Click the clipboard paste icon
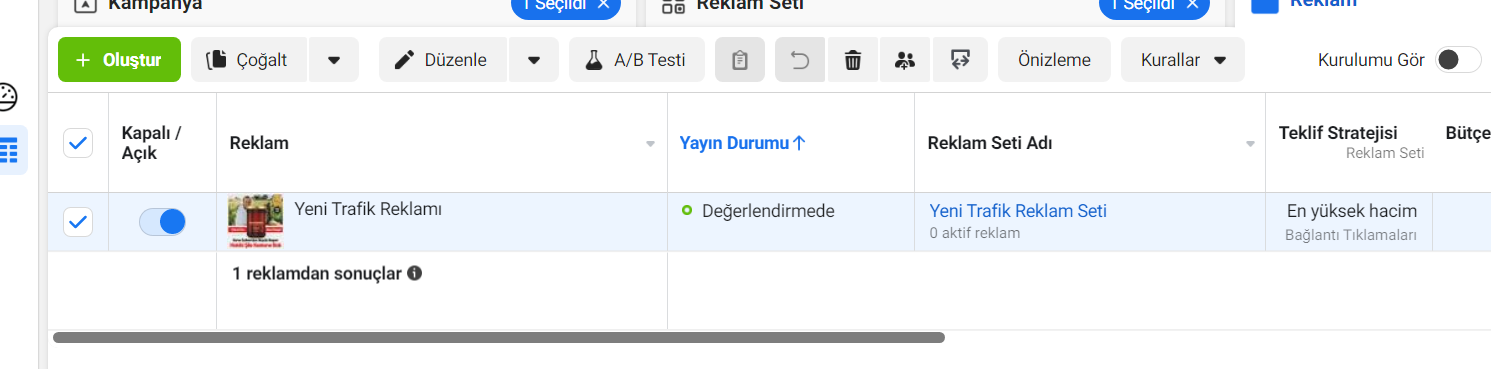Screen dimensions: 1491x369 [740, 60]
